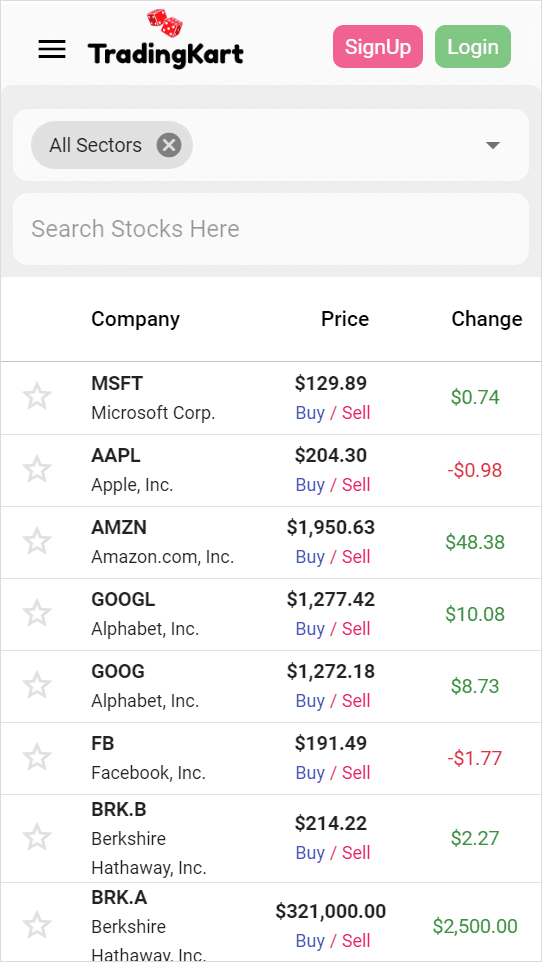Click the green Login button
The width and height of the screenshot is (542, 962).
point(473,47)
